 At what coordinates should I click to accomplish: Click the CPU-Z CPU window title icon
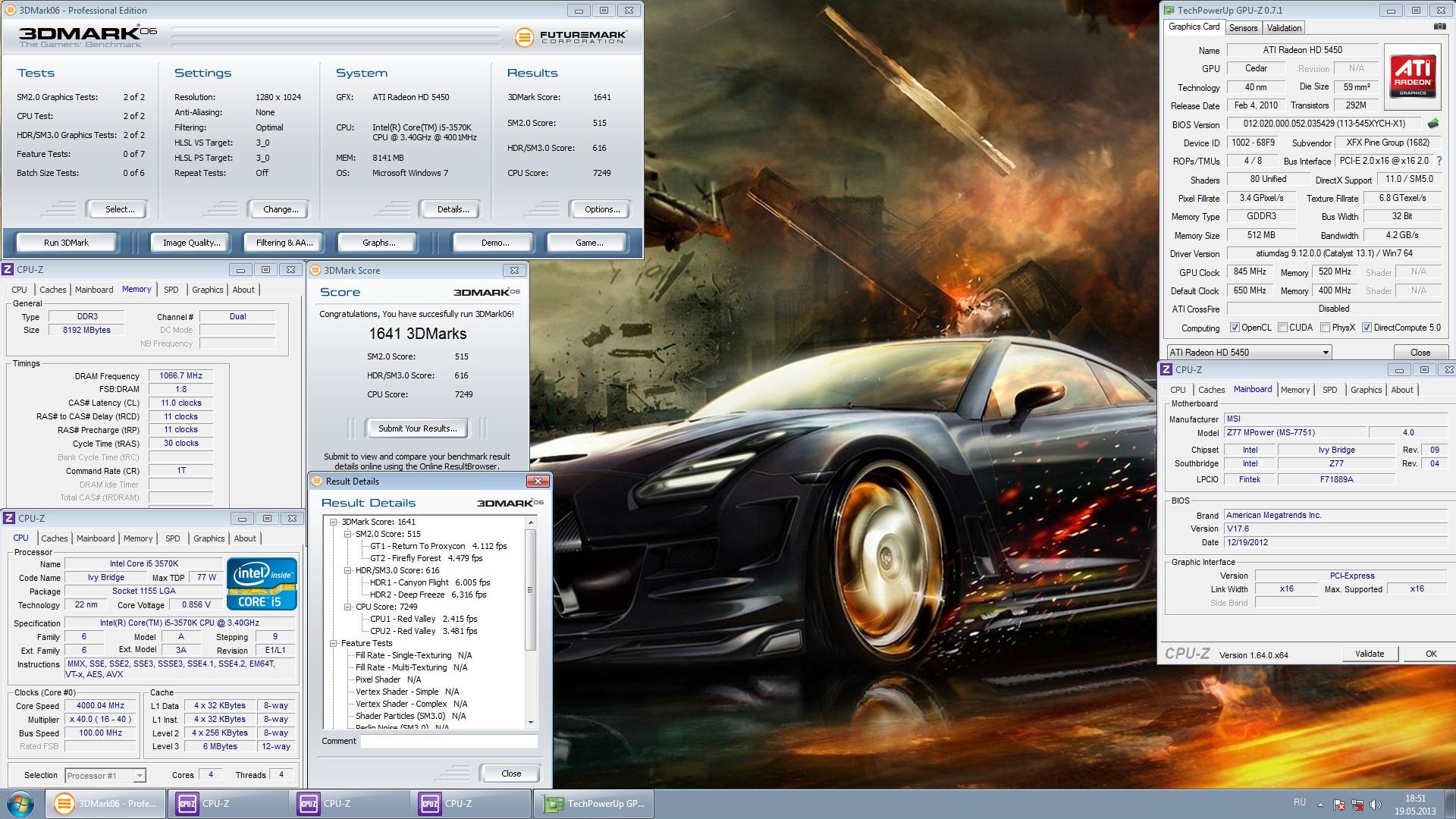[x=9, y=518]
